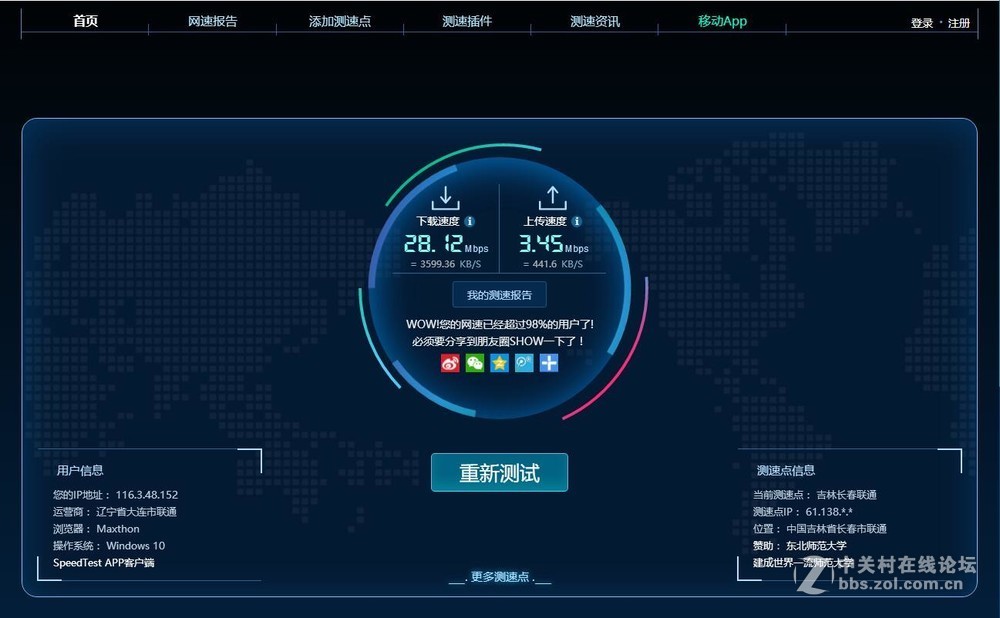
Task: Open 测速资讯 news section
Action: [594, 21]
